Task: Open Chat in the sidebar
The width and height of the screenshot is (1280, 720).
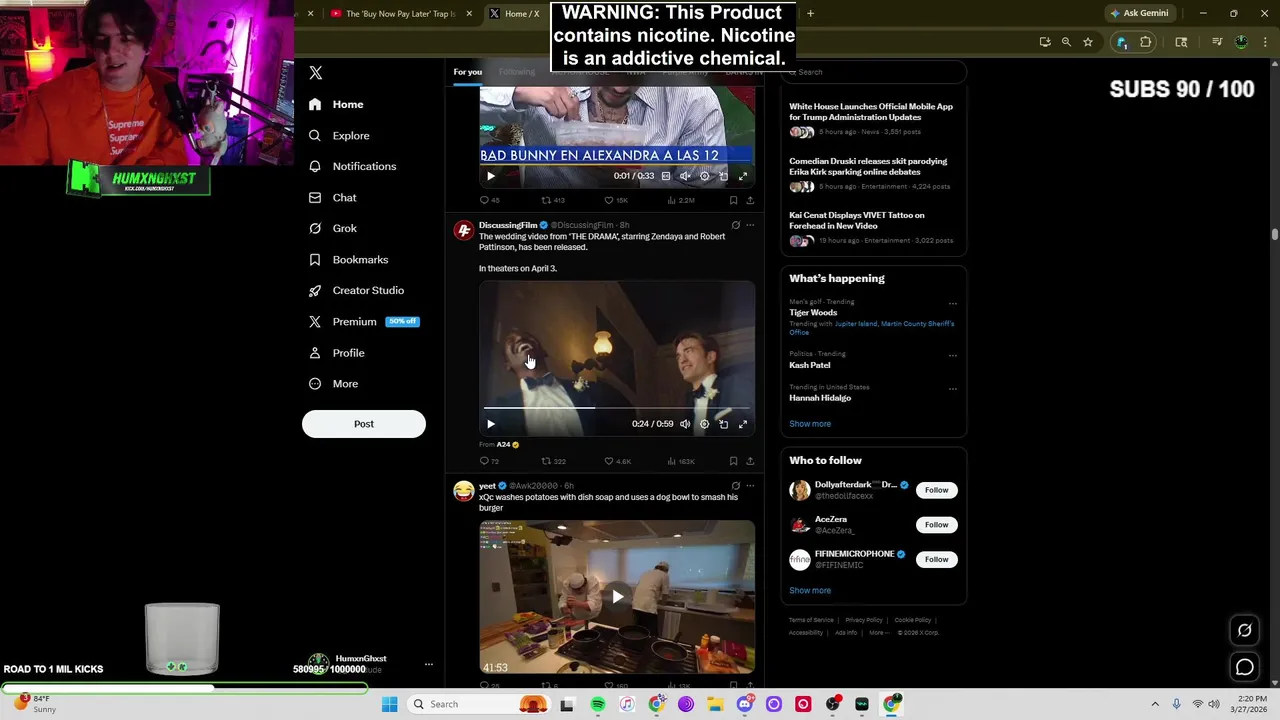Action: [x=332, y=198]
